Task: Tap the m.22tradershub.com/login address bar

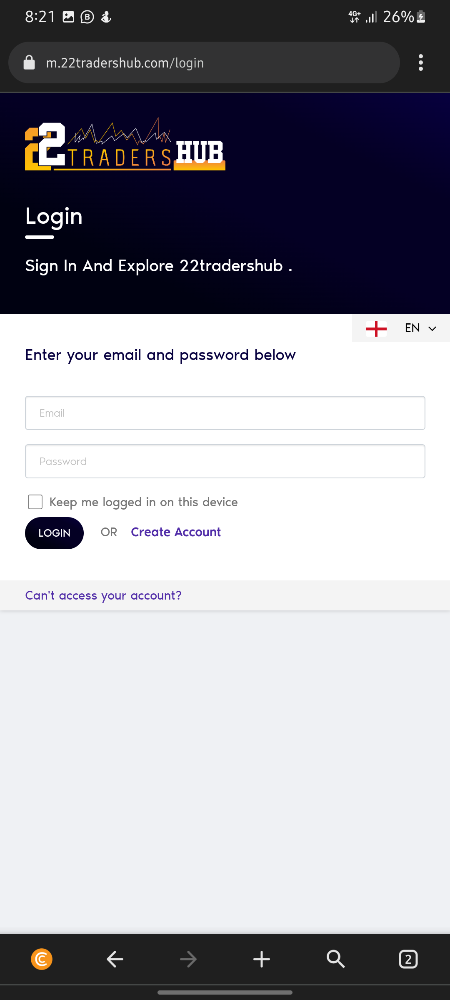Action: point(204,62)
